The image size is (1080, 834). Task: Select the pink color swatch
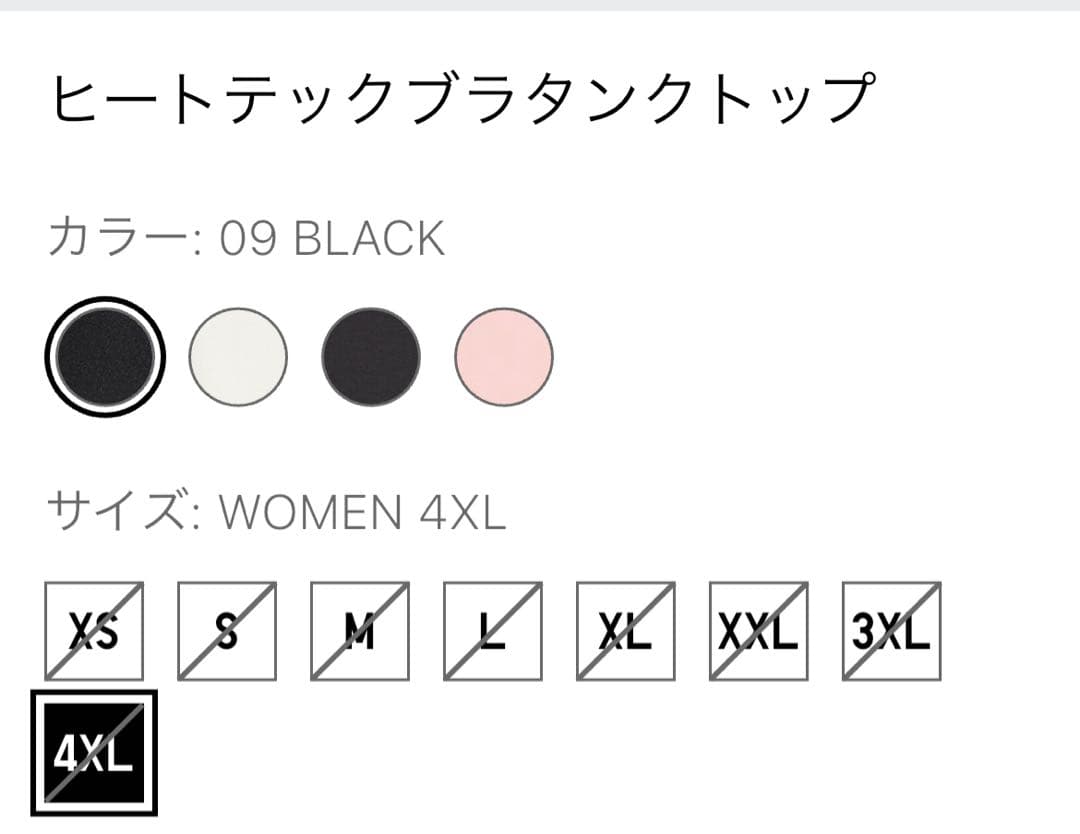[x=504, y=356]
